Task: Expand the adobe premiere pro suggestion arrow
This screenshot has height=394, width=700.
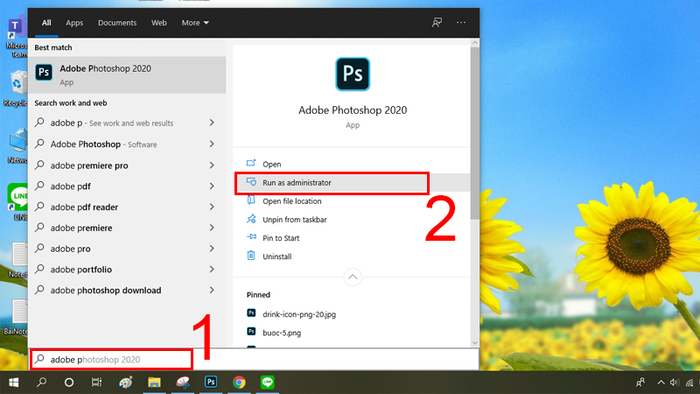Action: (x=212, y=165)
